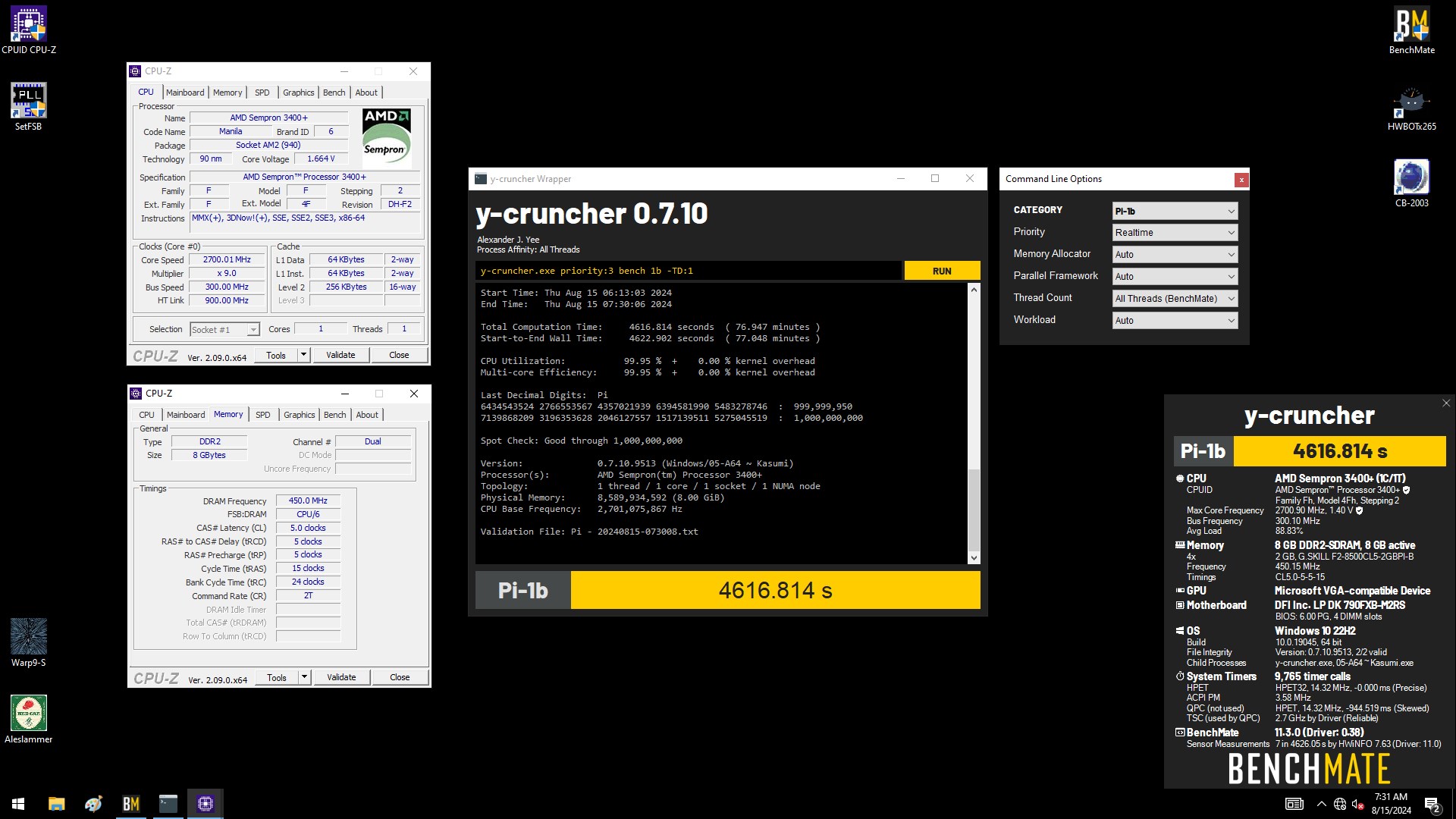Screen dimensions: 1456x819
Task: Open SetFSB desktop shortcut
Action: click(29, 106)
